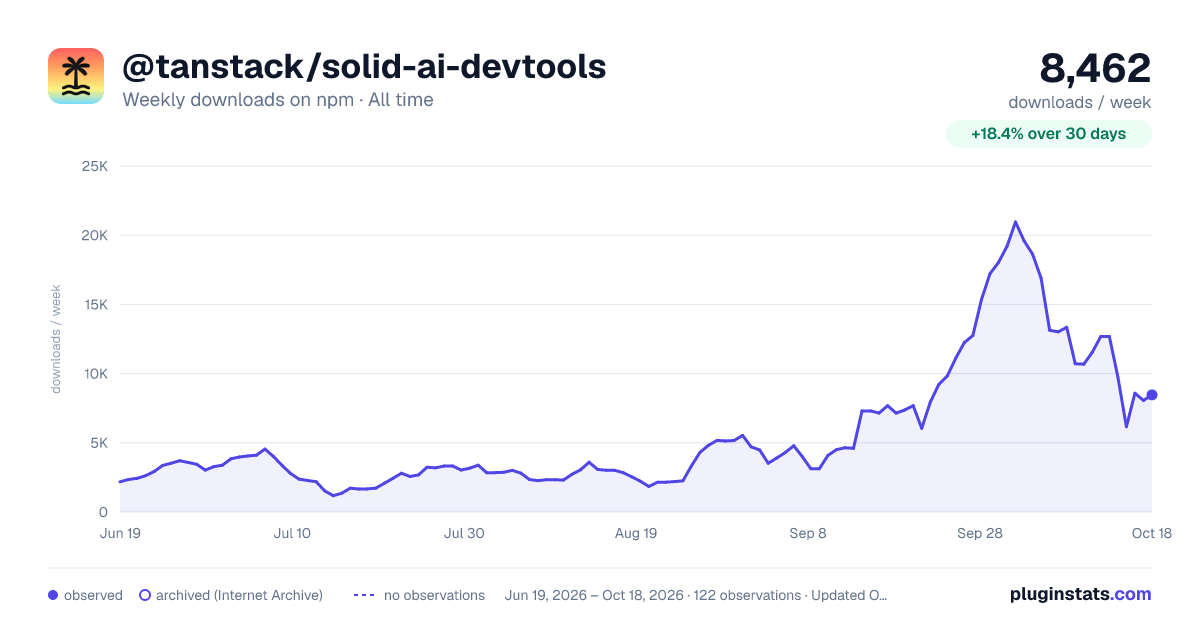This screenshot has height=630, width=1200.
Task: Click the +18.4% over 30 days badge
Action: [1049, 134]
